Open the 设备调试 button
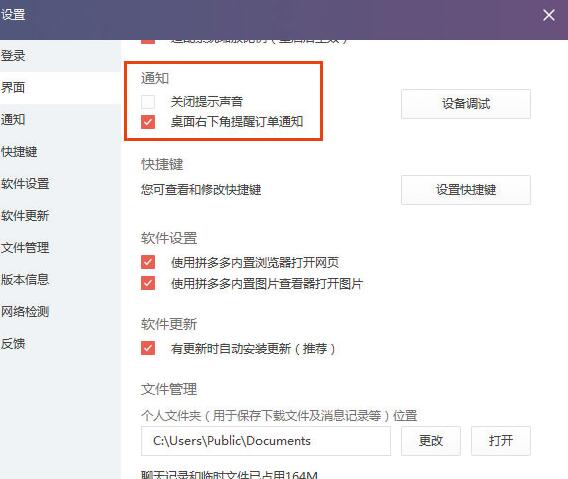568x479 pixels. tap(465, 104)
